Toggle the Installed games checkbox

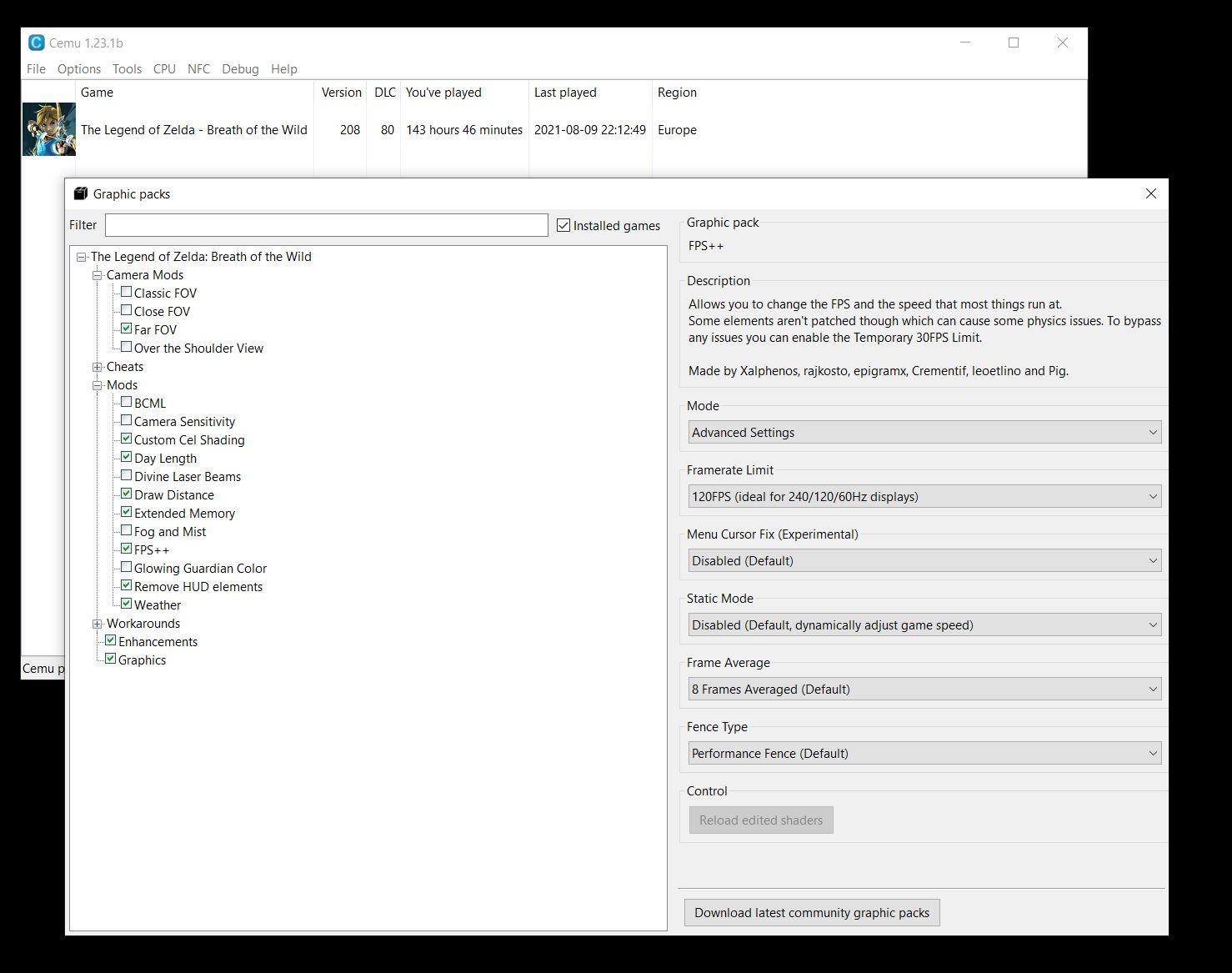[563, 225]
